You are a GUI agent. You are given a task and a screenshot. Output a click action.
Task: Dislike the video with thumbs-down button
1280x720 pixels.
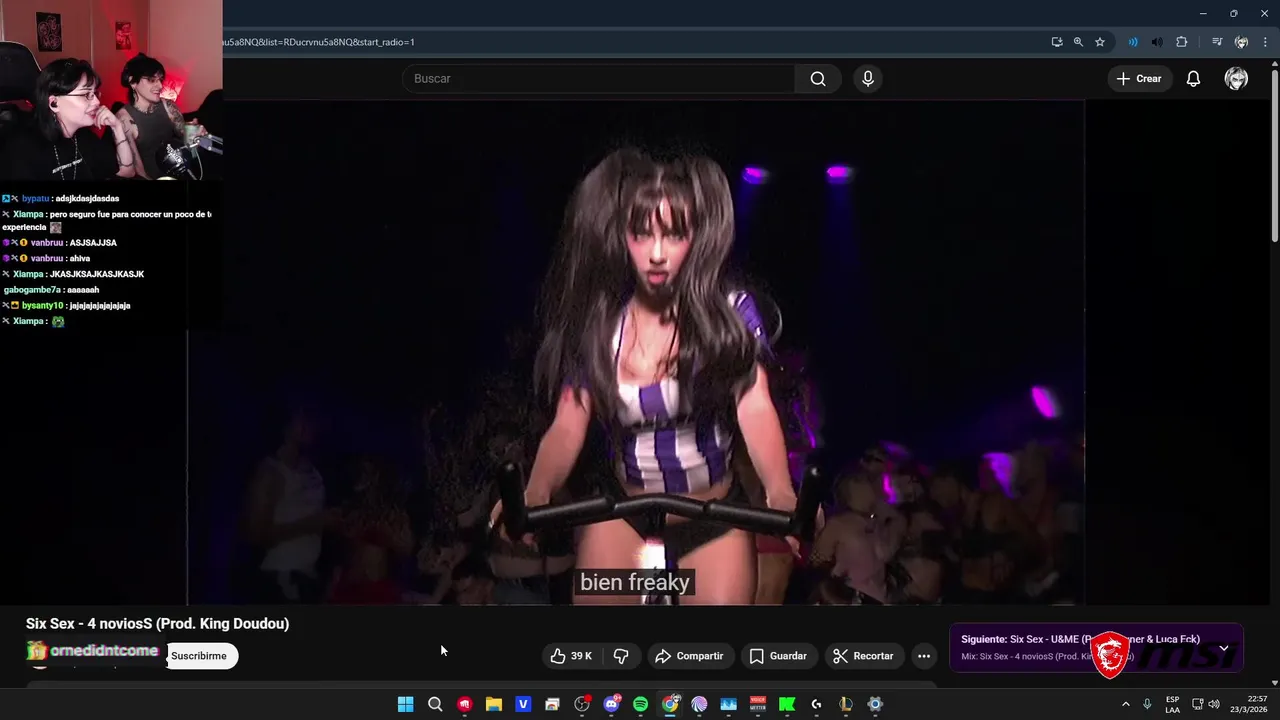click(621, 656)
